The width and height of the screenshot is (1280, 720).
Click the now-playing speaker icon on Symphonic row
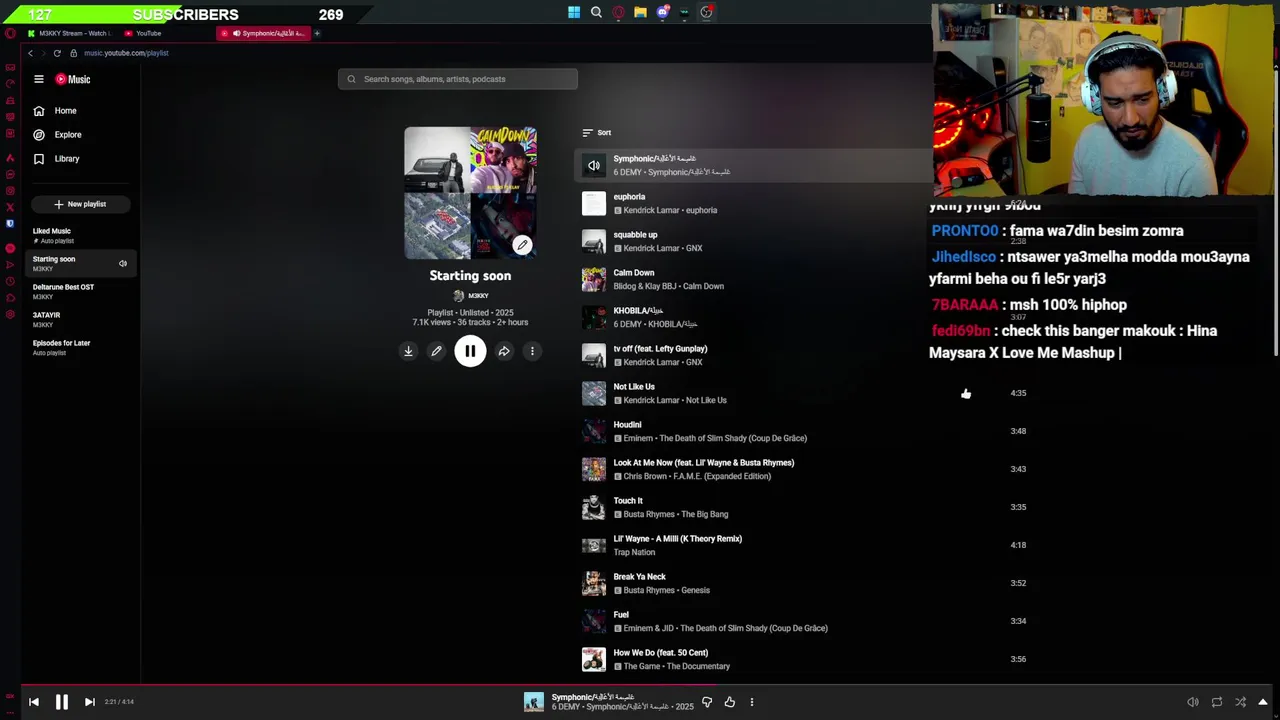coord(594,166)
